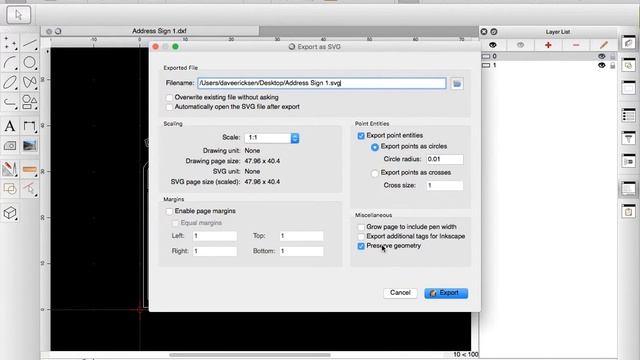Viewport: 640px width, 360px height.
Task: Click the drawing's horizontal scrollbar
Action: coord(250,355)
